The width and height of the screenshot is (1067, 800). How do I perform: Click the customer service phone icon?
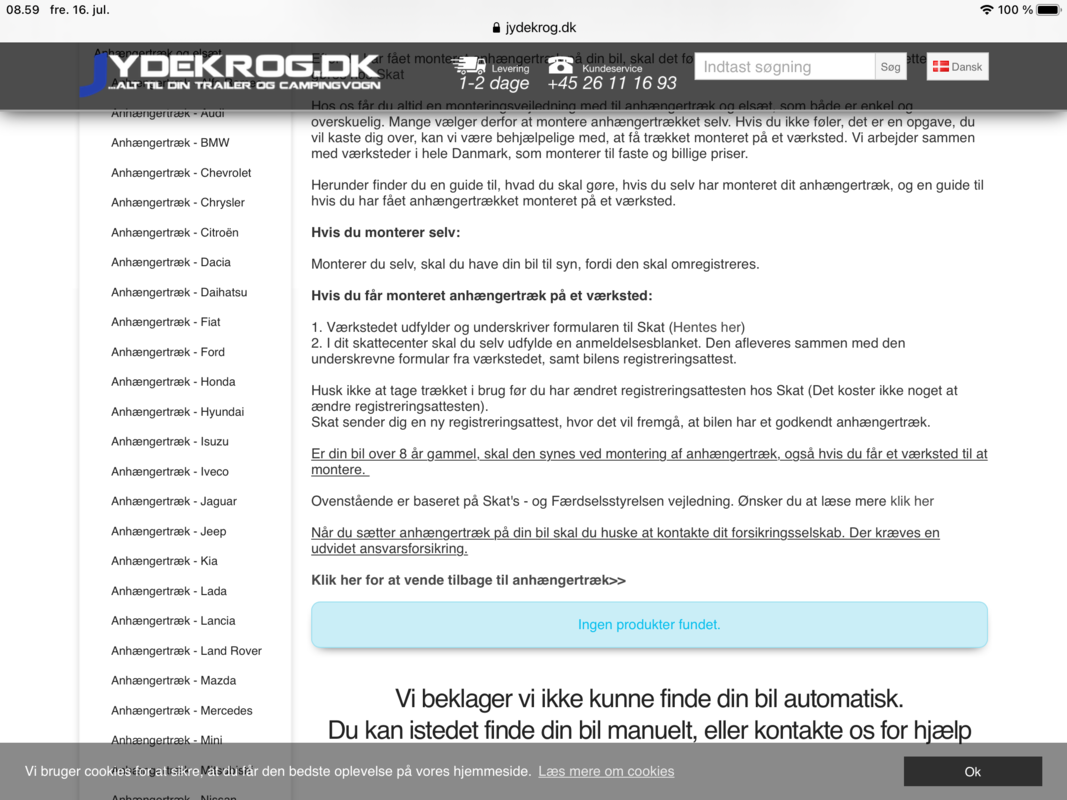[x=561, y=66]
